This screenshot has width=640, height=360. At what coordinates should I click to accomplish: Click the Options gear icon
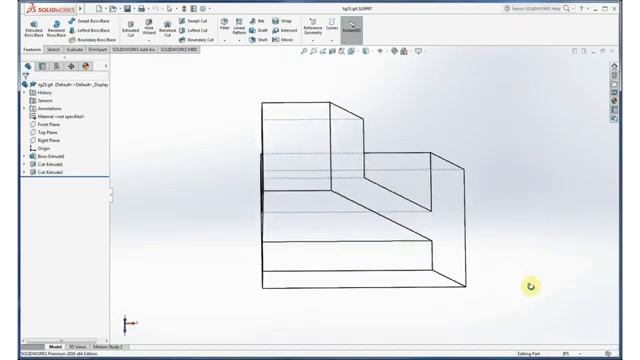pos(203,8)
